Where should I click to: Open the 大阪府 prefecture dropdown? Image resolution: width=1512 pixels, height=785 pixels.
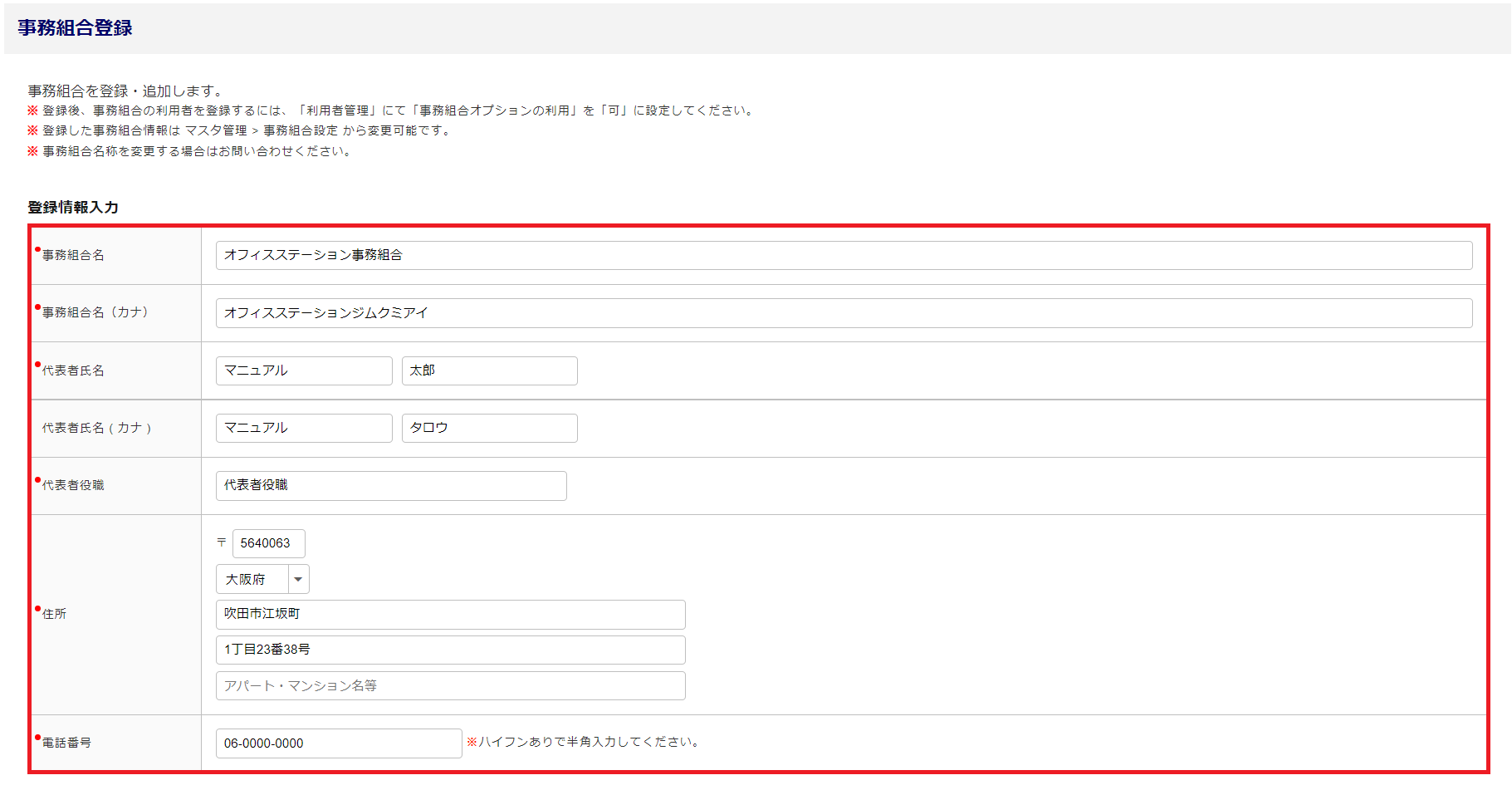pos(262,579)
